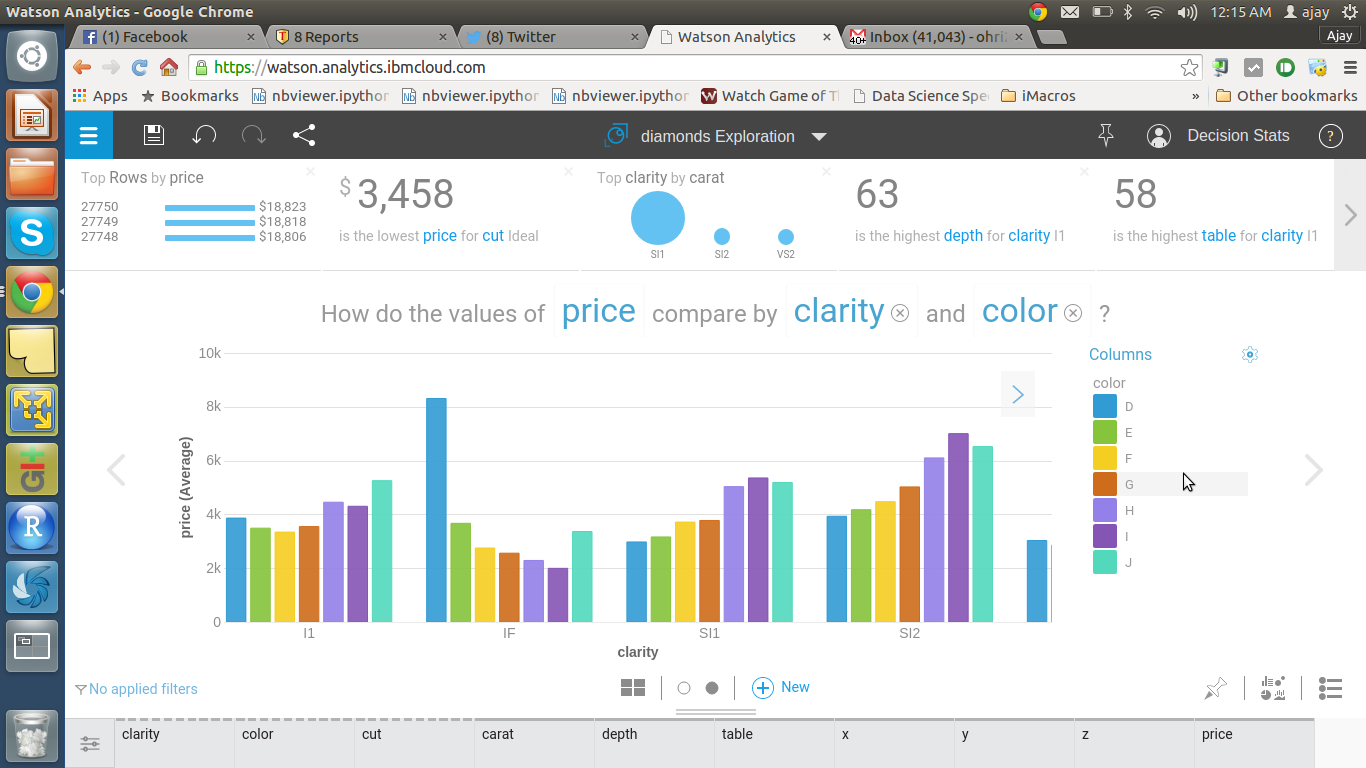The height and width of the screenshot is (768, 1366).
Task: Open the help question mark icon
Action: (x=1330, y=136)
